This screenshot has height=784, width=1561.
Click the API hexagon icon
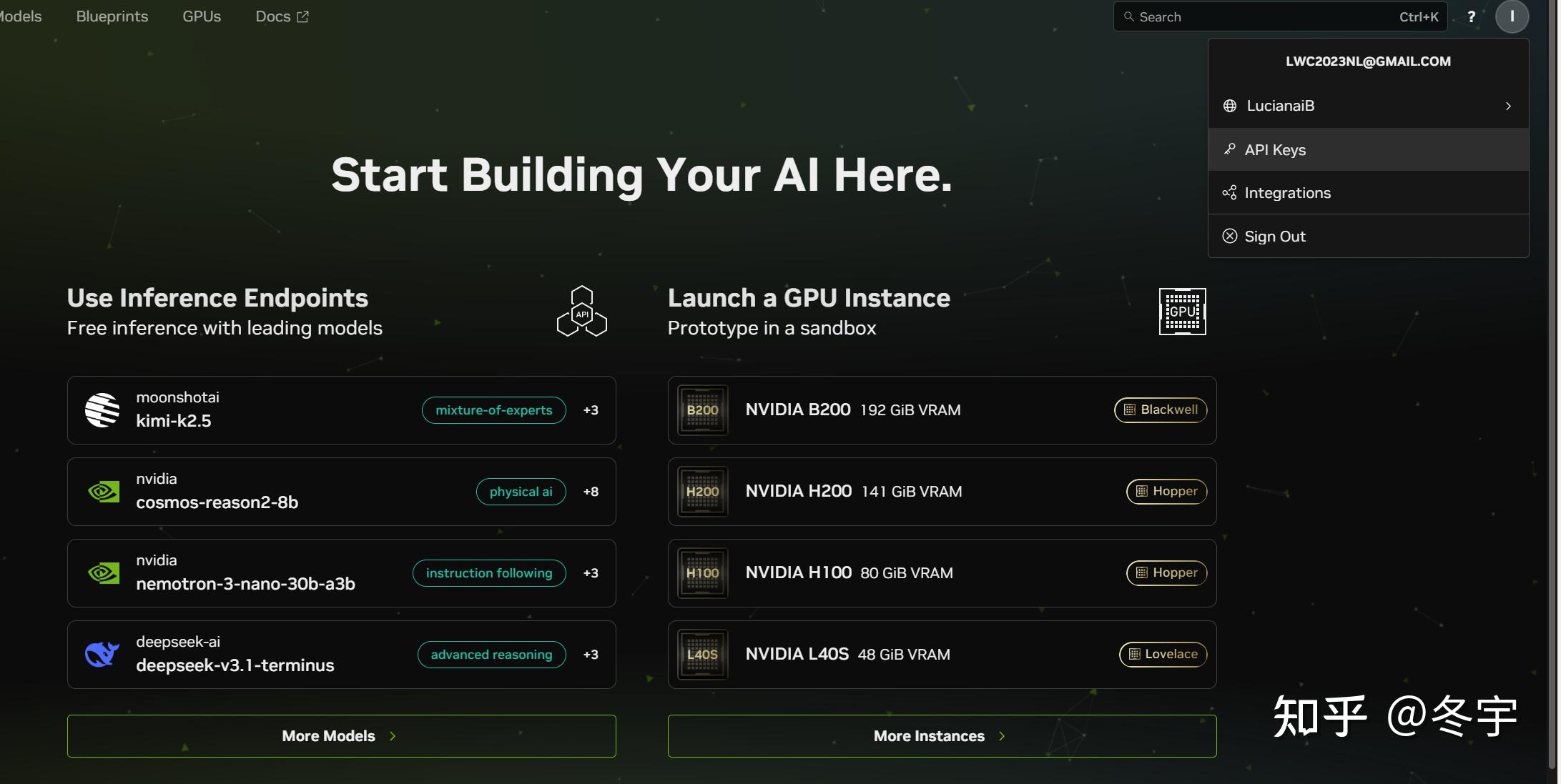click(x=582, y=312)
